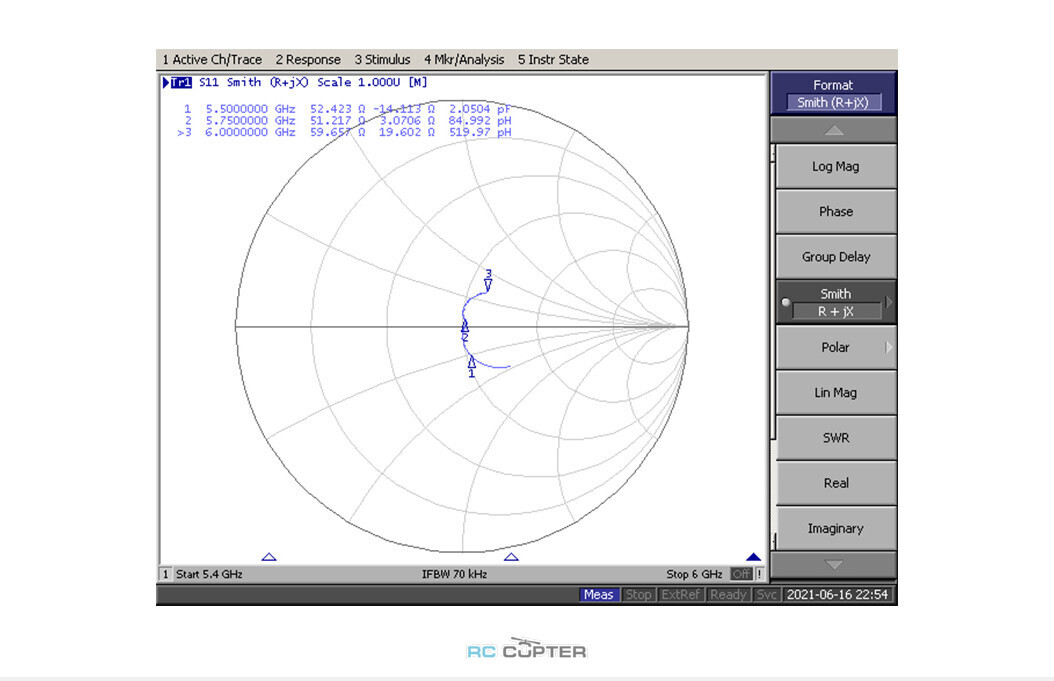Click the Start 5.4 GHz value
This screenshot has width=1054, height=681.
coord(209,574)
